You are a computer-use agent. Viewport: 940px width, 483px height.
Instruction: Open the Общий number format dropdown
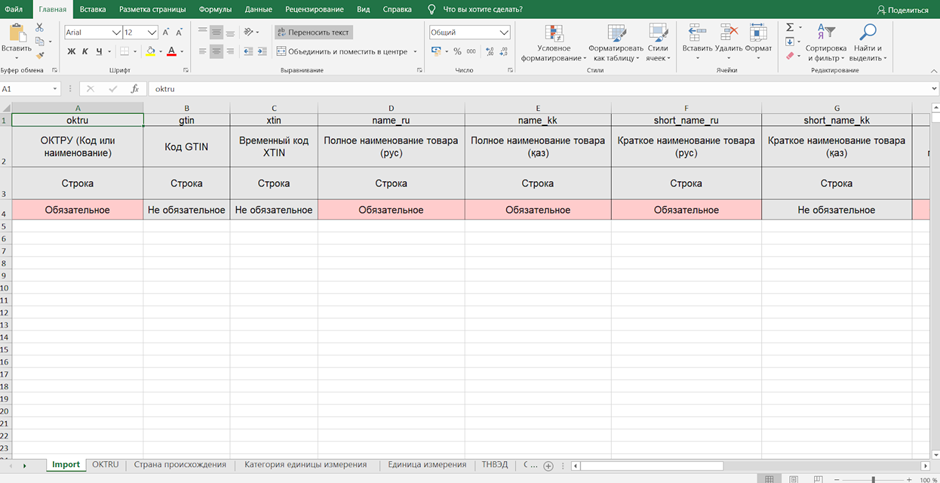click(x=505, y=32)
